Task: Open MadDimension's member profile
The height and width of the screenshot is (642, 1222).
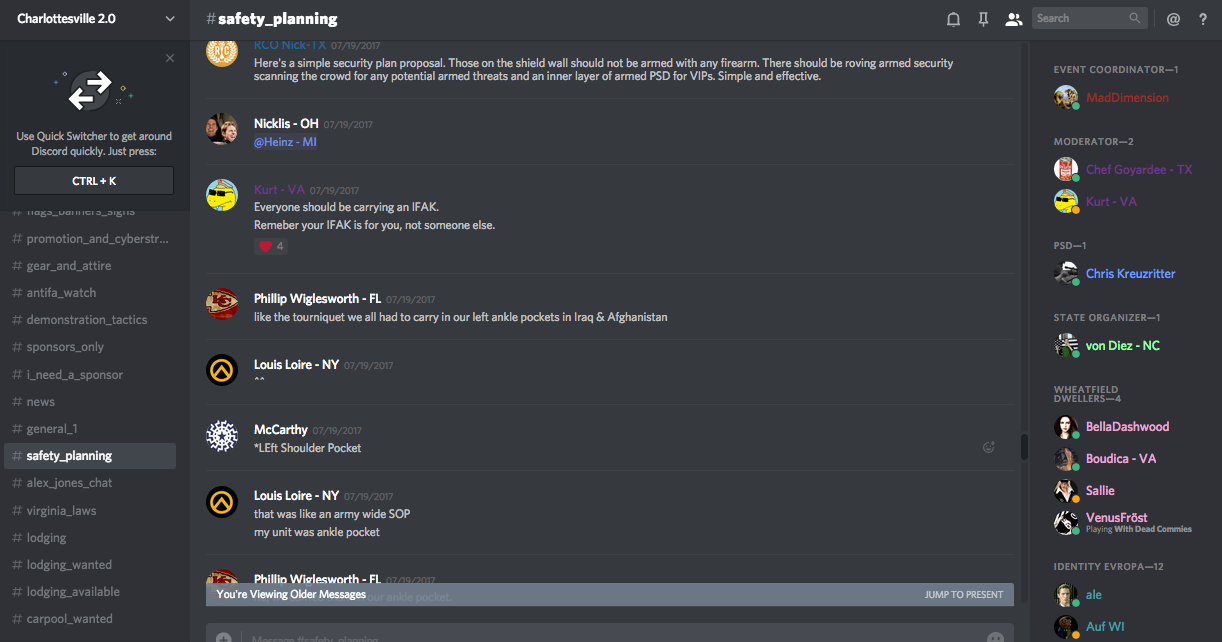Action: [1126, 98]
